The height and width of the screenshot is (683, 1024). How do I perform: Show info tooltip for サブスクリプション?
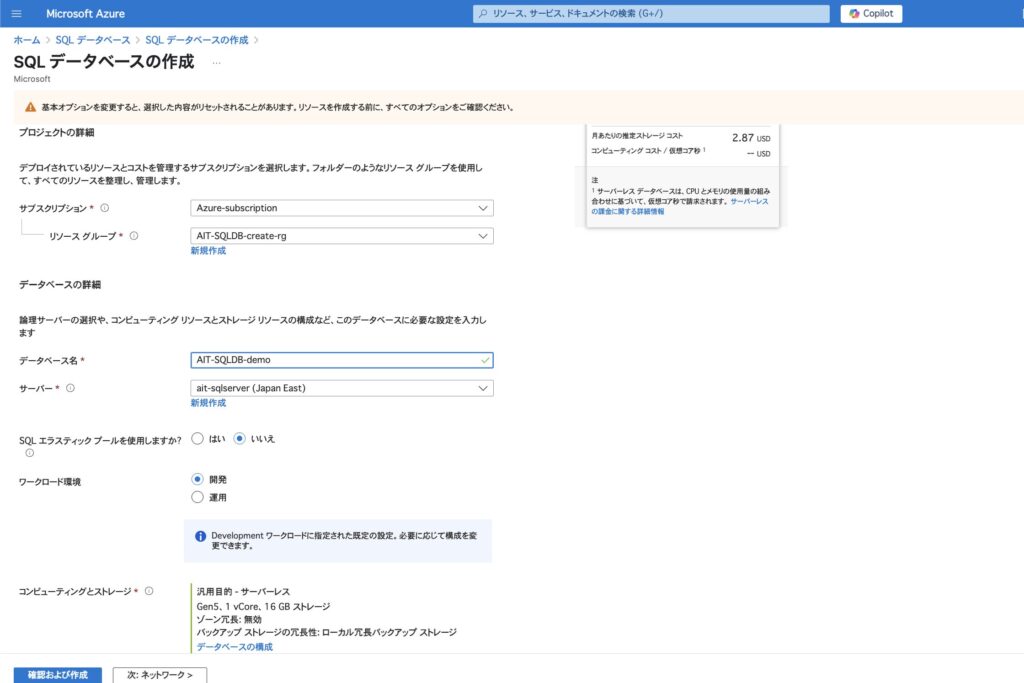point(104,208)
